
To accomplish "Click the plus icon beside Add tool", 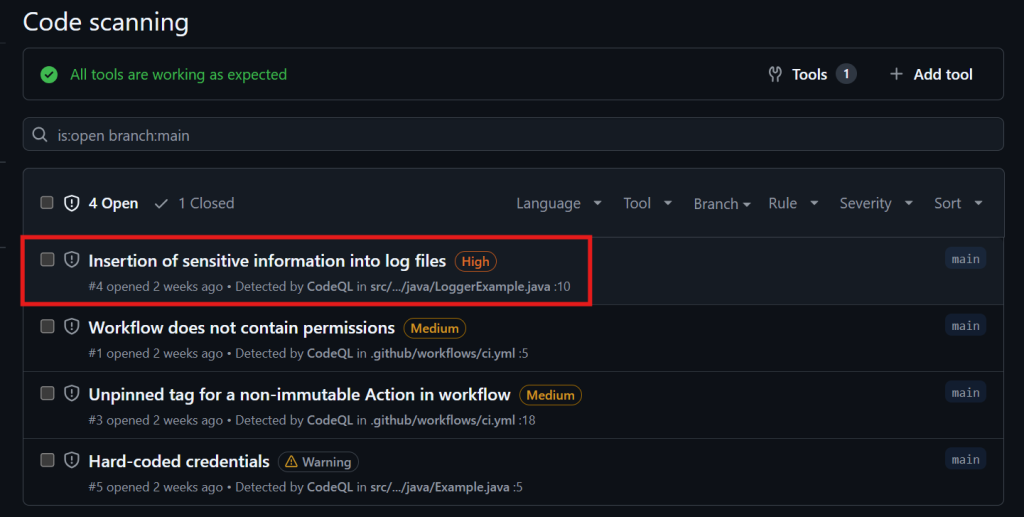I will [x=895, y=75].
